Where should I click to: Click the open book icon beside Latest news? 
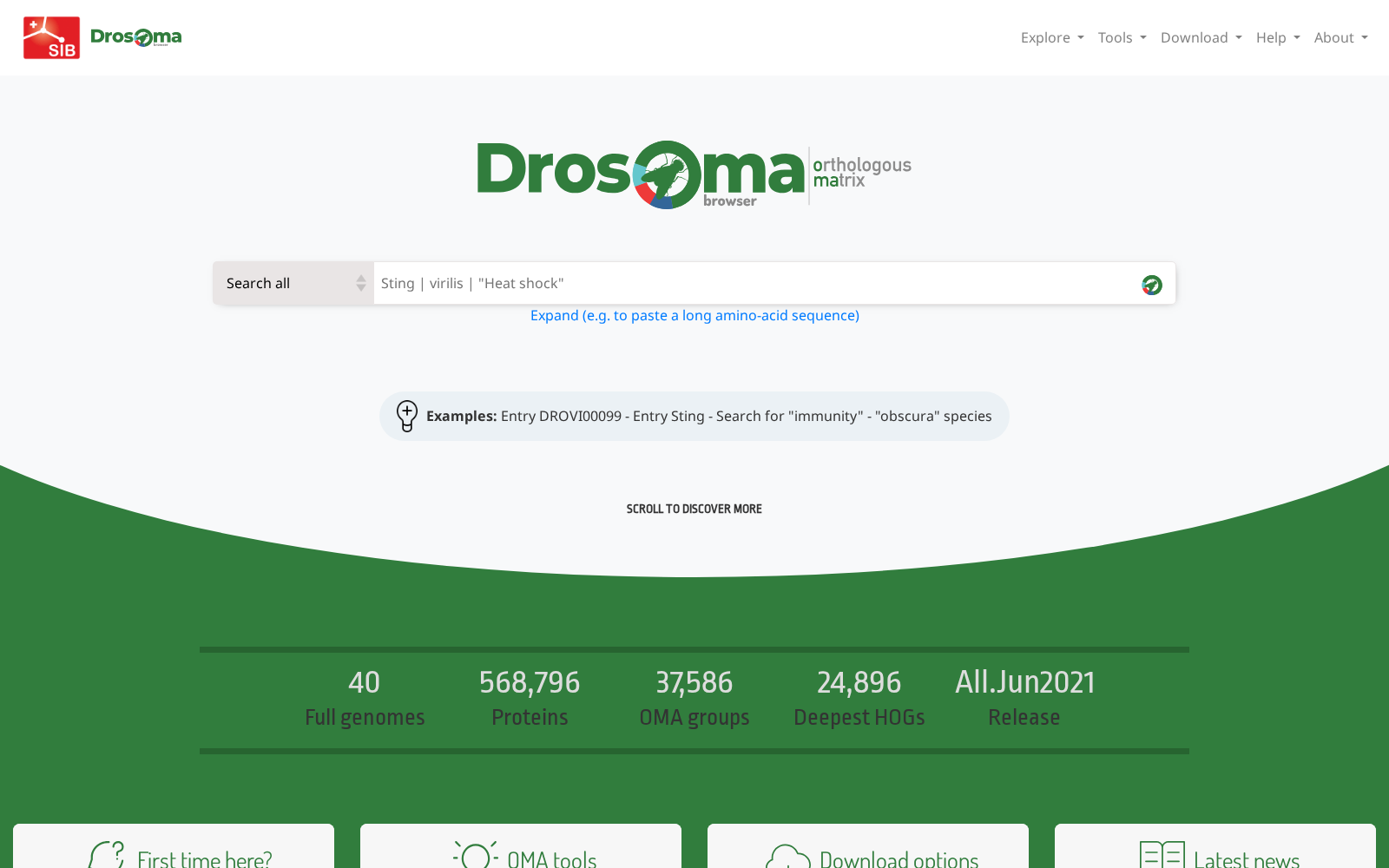click(x=1162, y=856)
